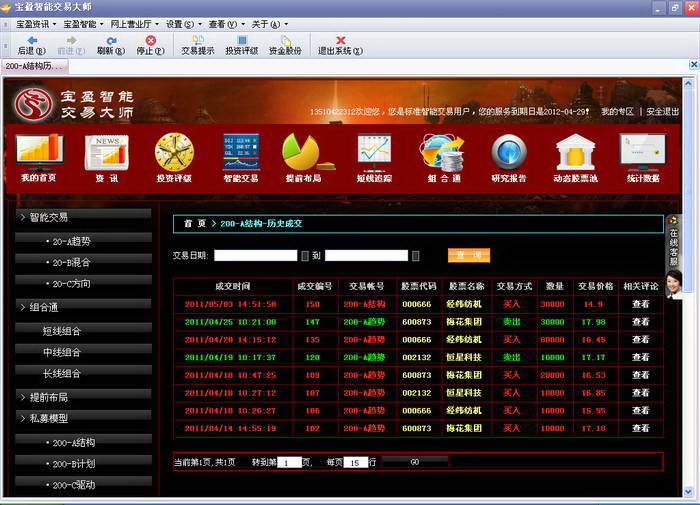Expand the 私募模型 sidebar section
Screen dimensions: 700x505
(83, 418)
